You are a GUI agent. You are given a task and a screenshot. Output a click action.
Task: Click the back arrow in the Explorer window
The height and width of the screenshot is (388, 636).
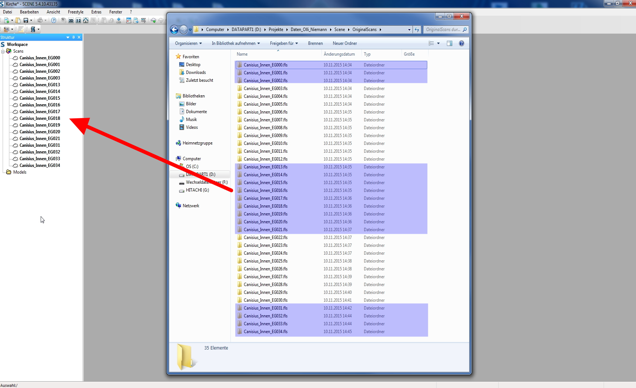coord(174,30)
